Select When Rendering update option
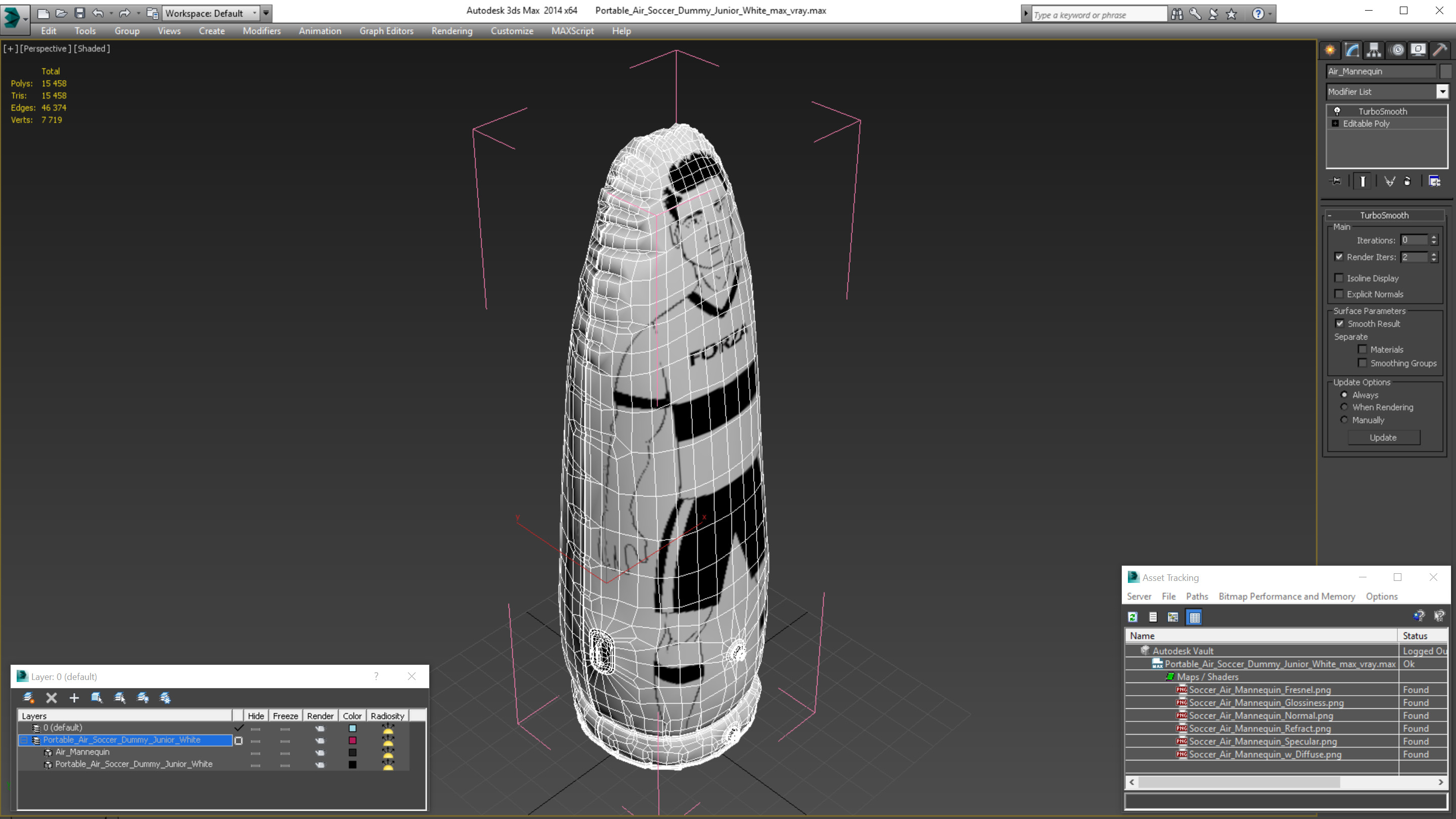The height and width of the screenshot is (819, 1456). pos(1345,407)
